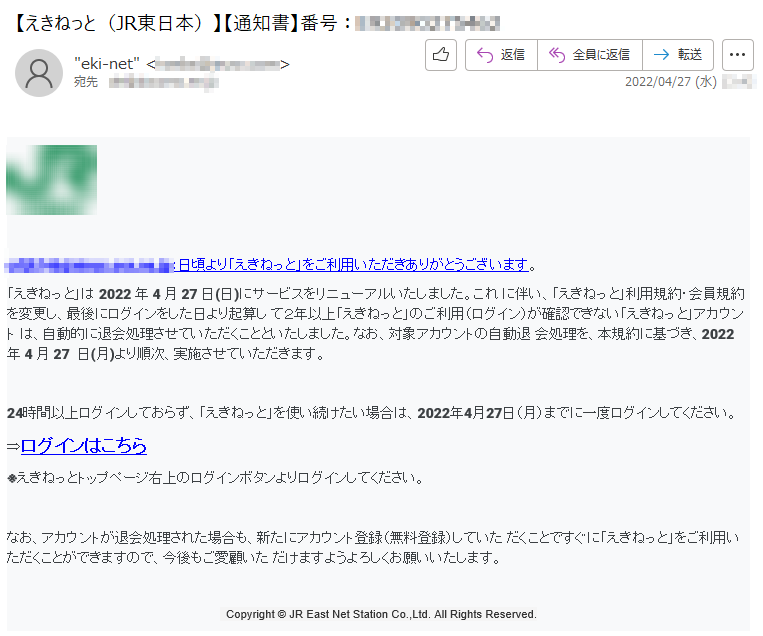Click the blue 日頃より「えきねっと」 greeting link
The height and width of the screenshot is (636, 763).
(x=354, y=264)
